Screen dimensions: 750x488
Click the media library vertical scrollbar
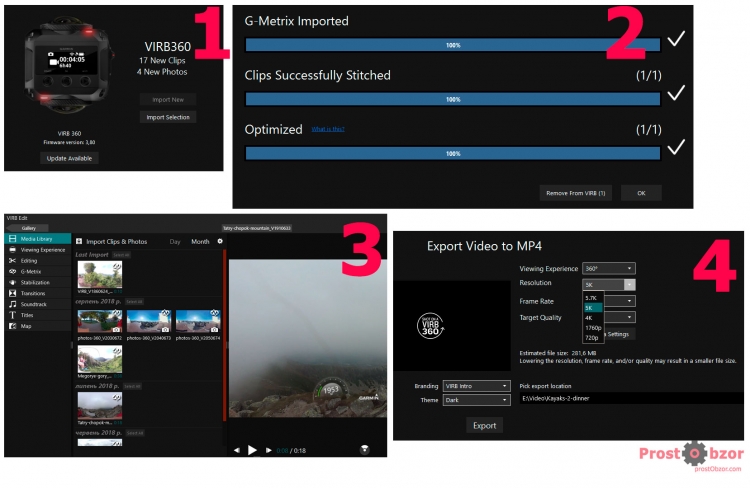[224, 335]
